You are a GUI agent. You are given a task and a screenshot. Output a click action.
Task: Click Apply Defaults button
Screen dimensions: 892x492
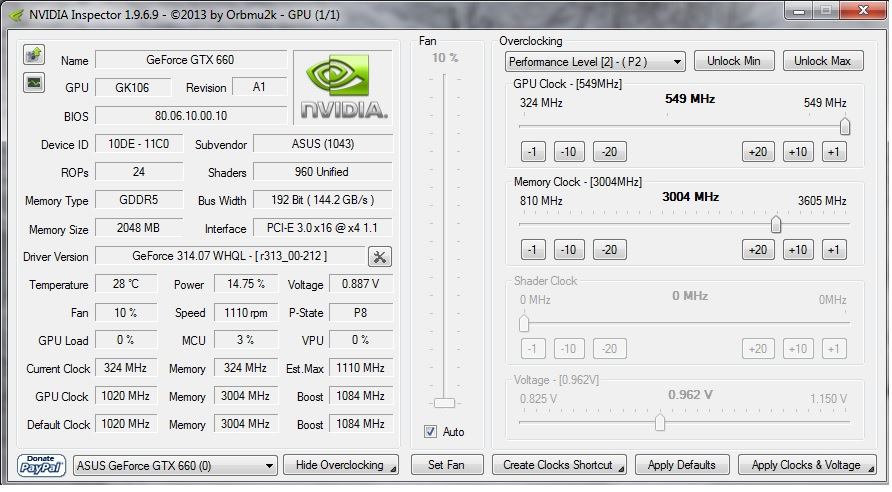click(682, 465)
